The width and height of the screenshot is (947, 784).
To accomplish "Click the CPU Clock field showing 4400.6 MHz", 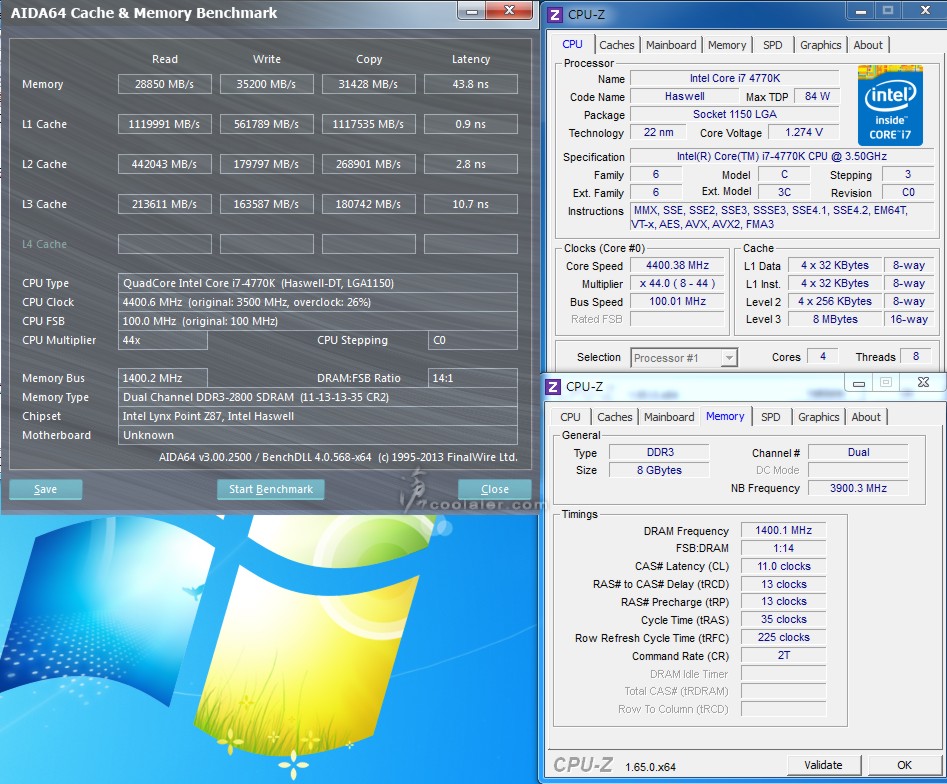I will 318,302.
